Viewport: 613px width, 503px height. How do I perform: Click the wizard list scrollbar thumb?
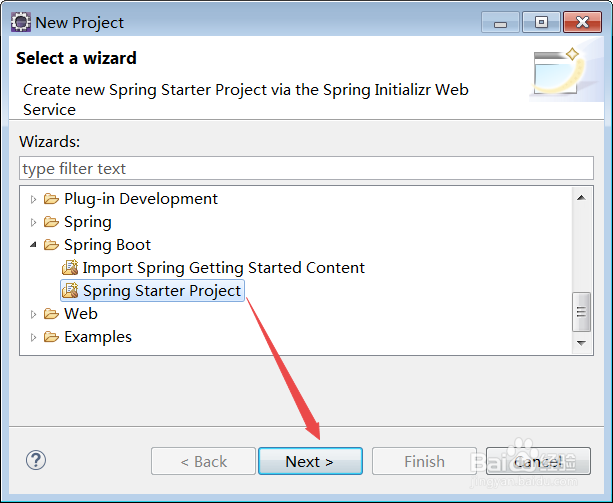pos(581,311)
